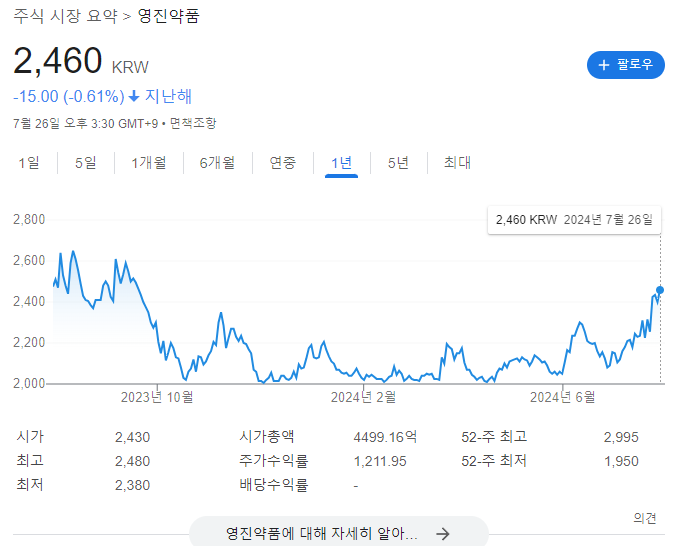Click the 주가수익률 value 1,211.95
682x546 pixels.
point(380,461)
